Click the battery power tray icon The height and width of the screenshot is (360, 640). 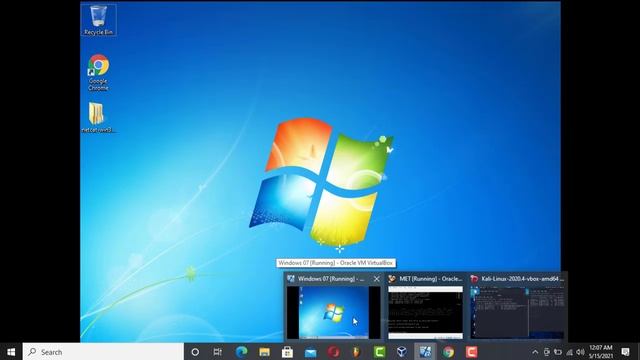558,352
